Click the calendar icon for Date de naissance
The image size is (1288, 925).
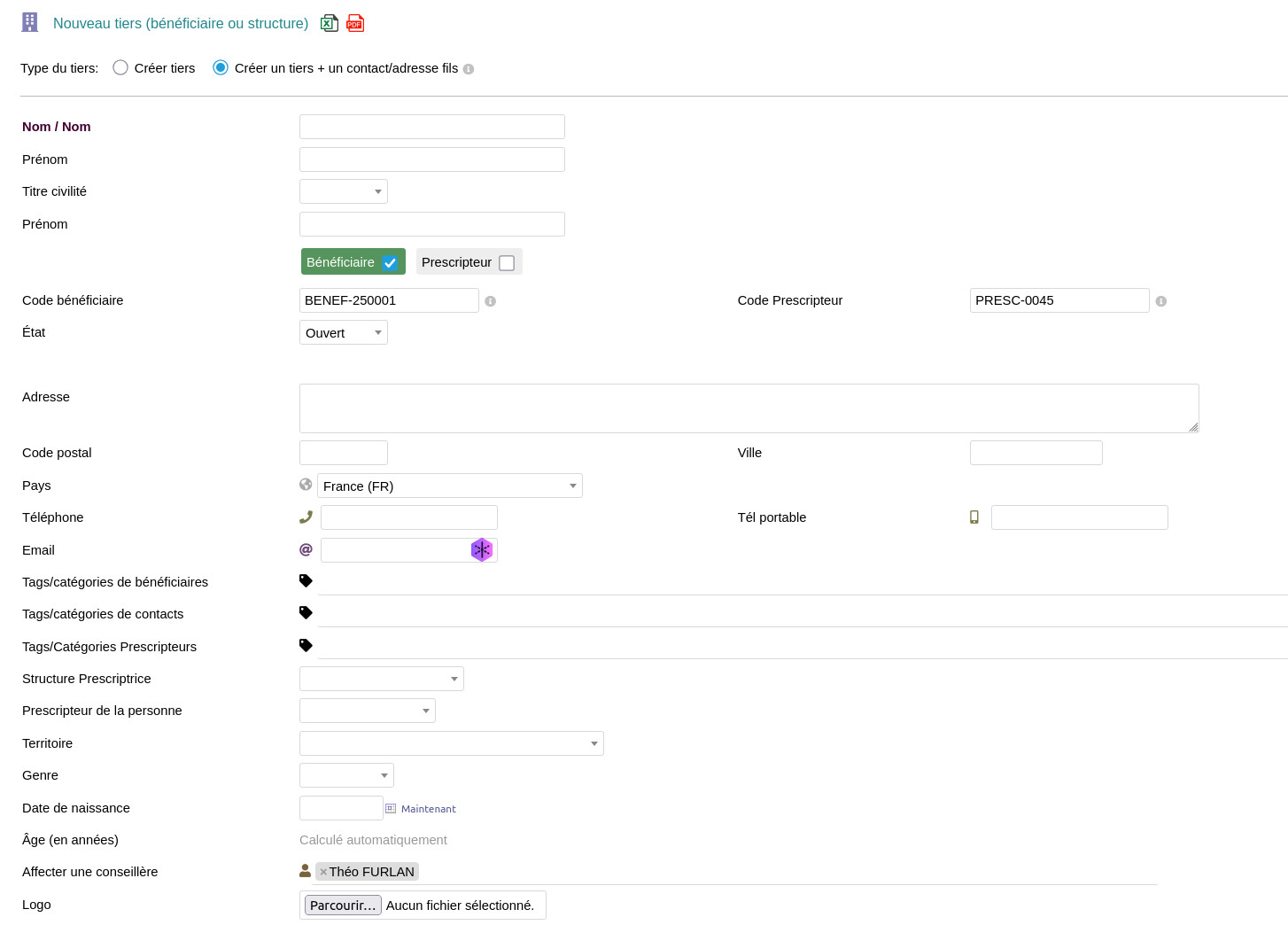(391, 808)
